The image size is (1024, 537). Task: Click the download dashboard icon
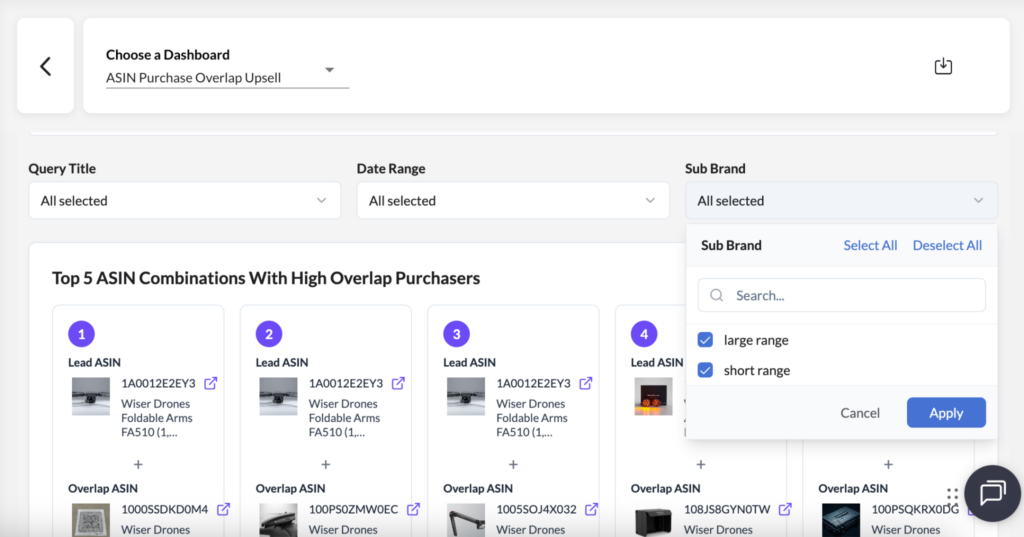[x=943, y=66]
